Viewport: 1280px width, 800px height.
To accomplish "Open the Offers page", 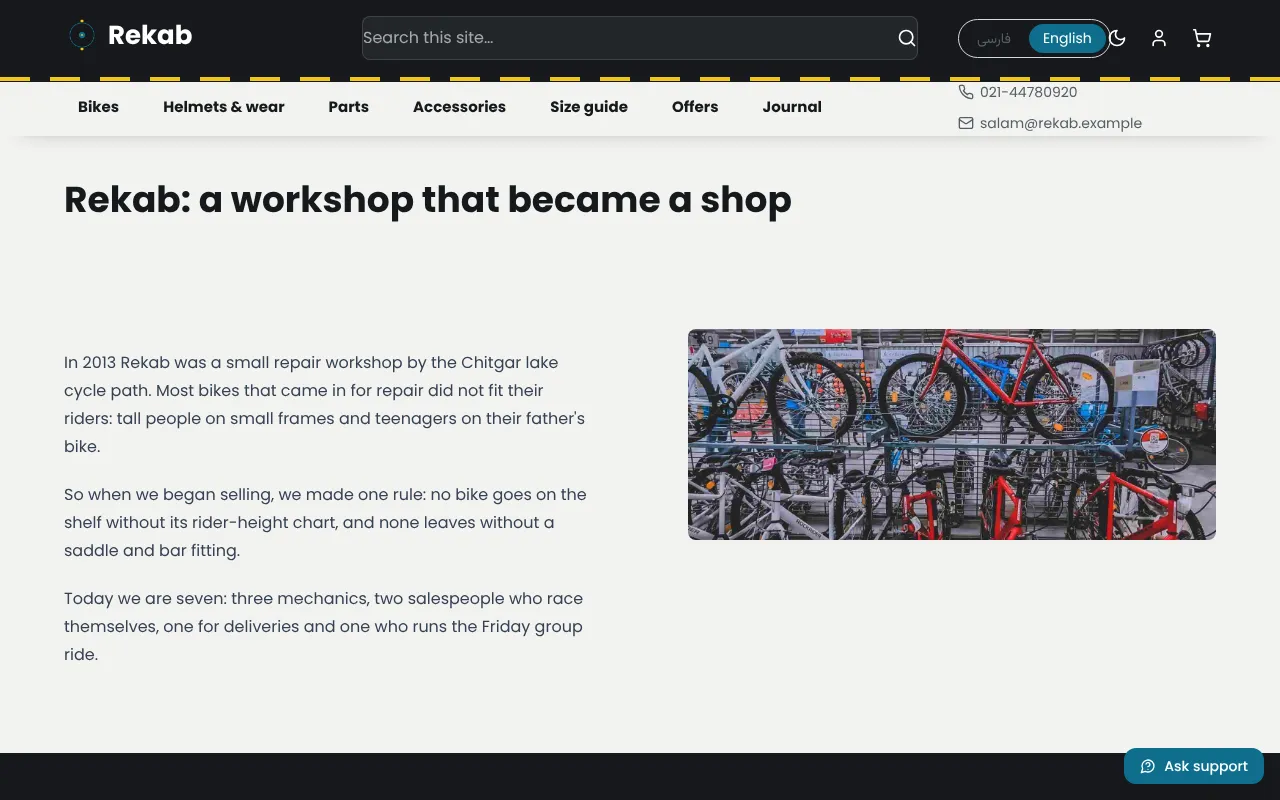I will 695,107.
